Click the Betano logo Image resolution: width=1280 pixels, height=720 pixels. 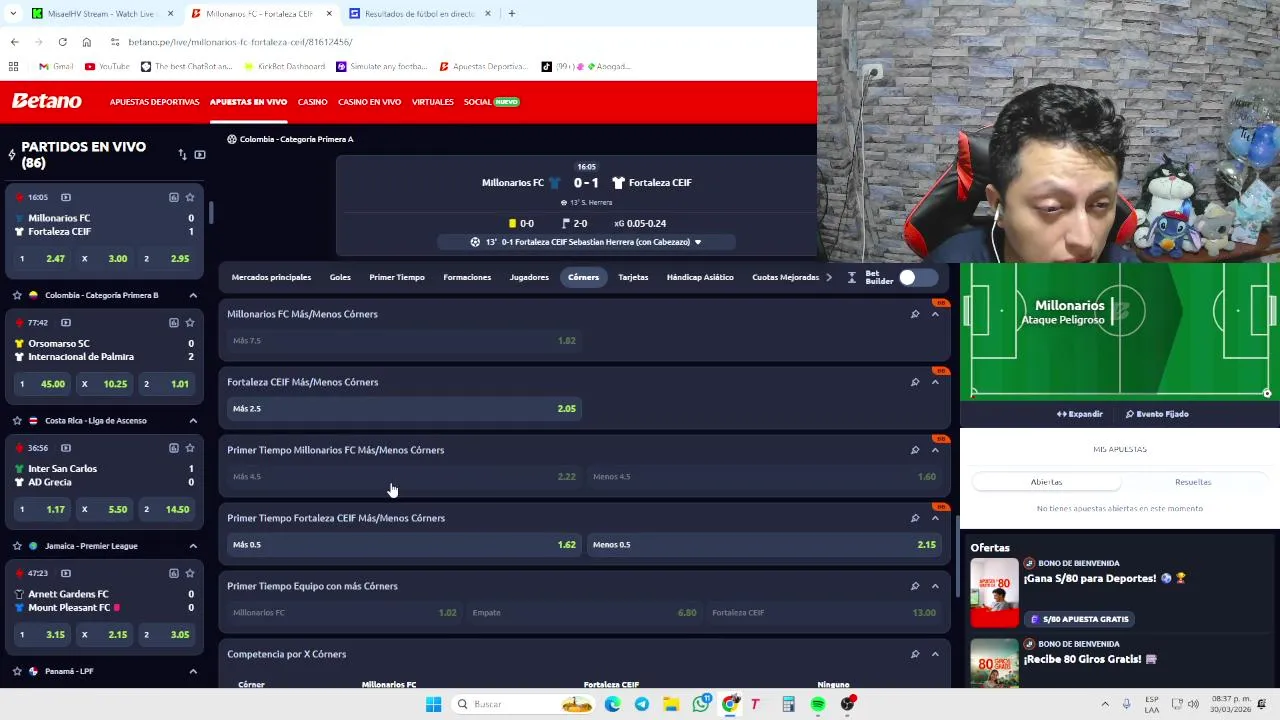pos(46,101)
